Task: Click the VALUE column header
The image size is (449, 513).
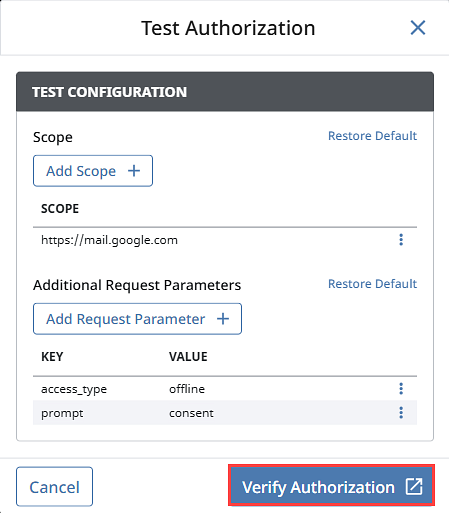Action: [x=188, y=357]
